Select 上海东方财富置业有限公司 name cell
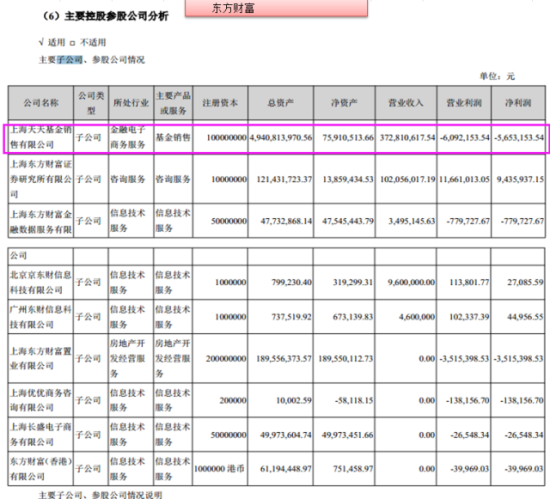 [41, 358]
